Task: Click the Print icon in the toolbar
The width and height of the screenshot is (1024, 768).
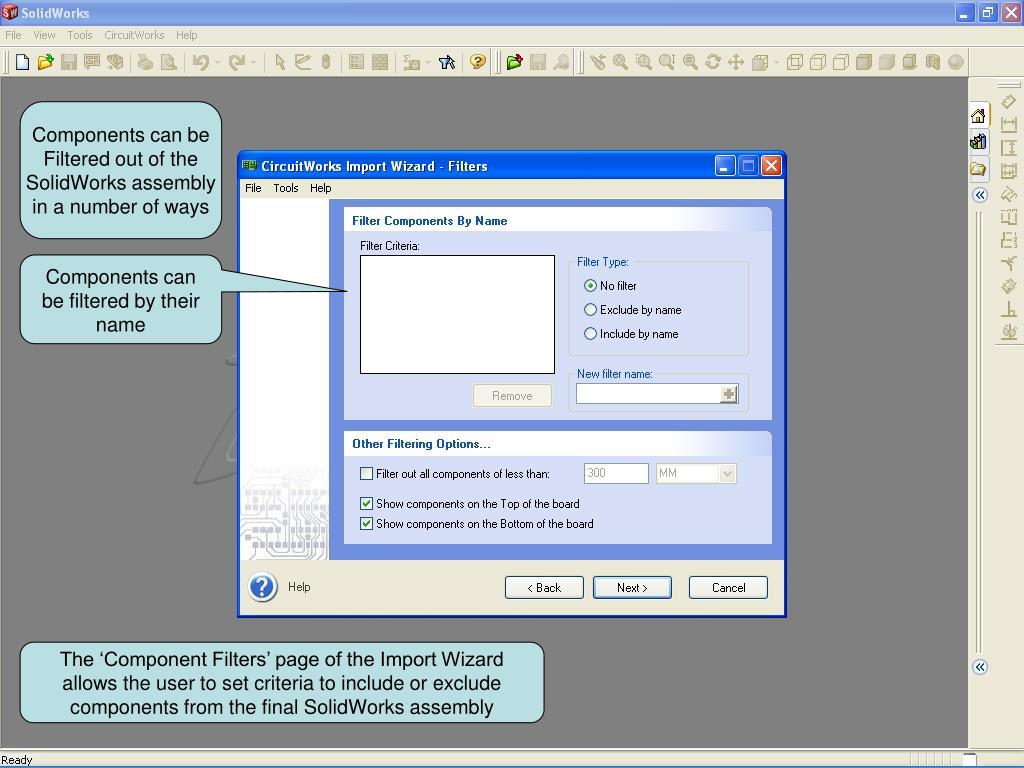Action: [x=145, y=62]
